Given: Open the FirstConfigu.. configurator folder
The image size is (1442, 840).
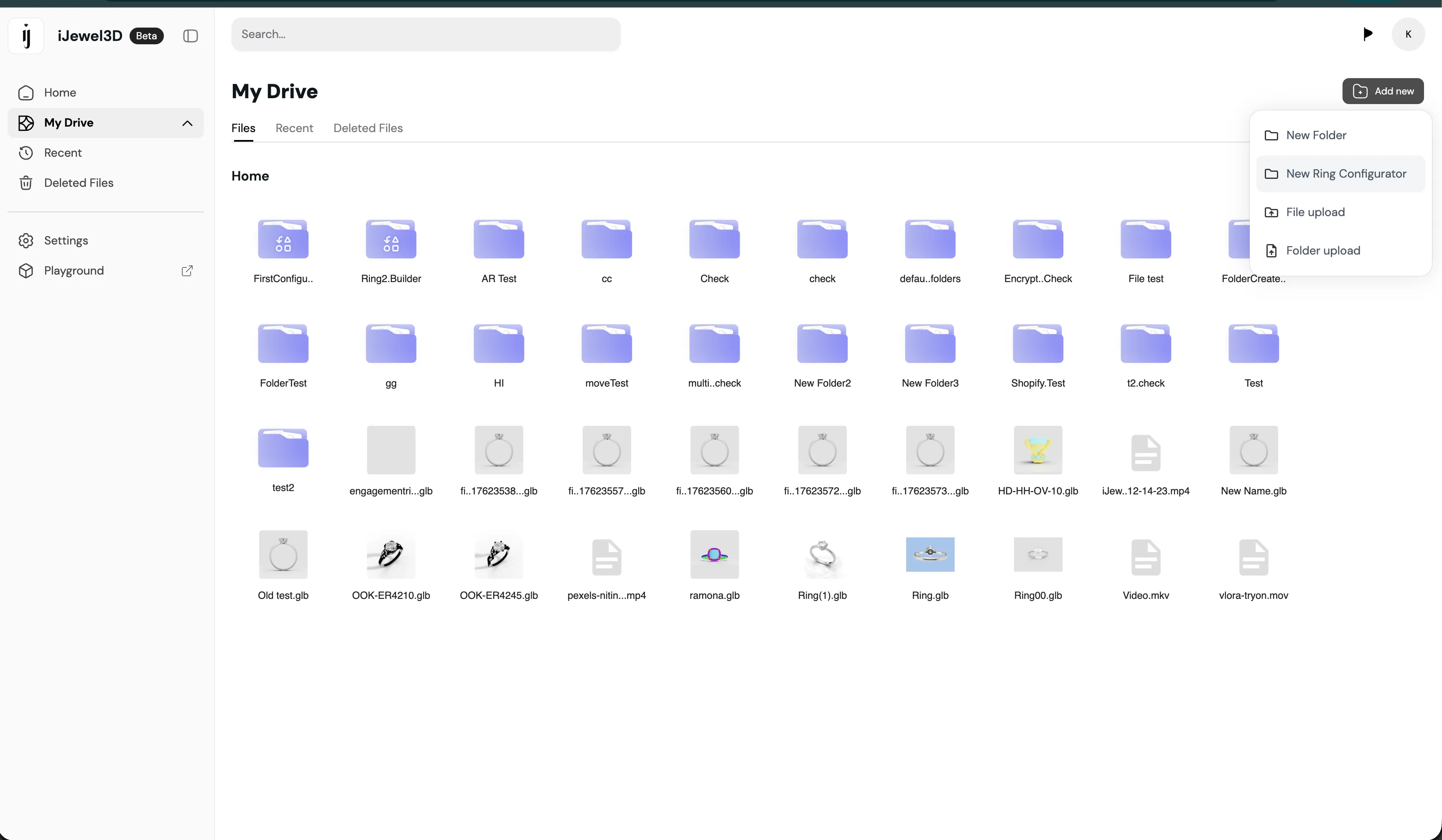Looking at the screenshot, I should pos(283,239).
